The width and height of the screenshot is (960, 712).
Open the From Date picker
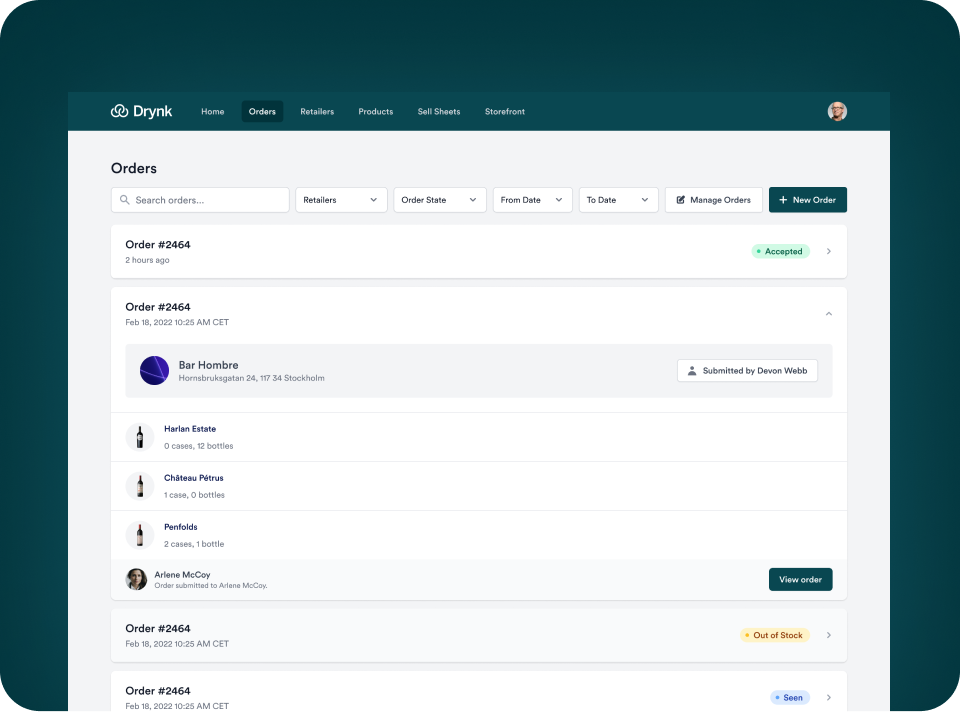point(533,200)
